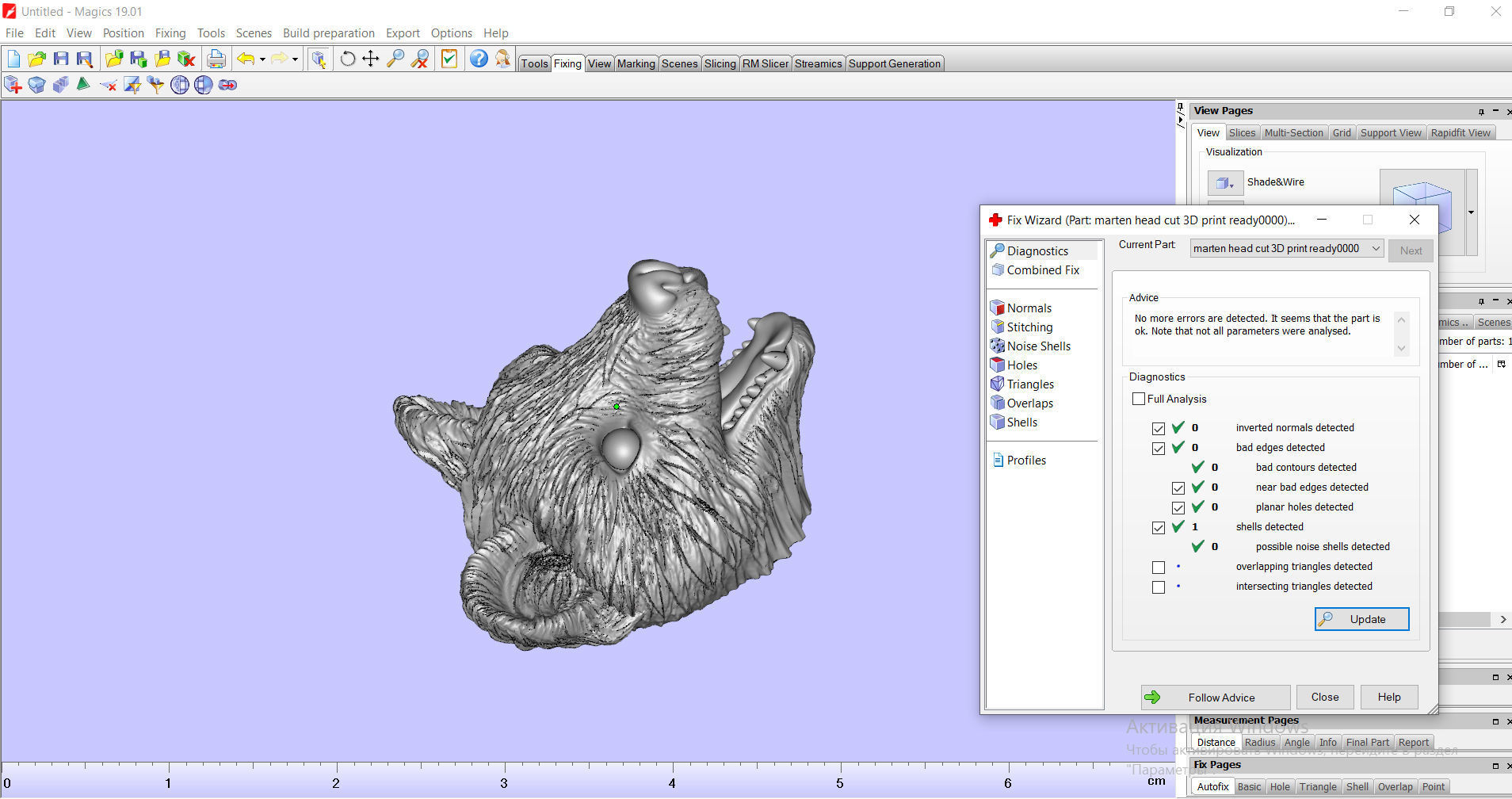Click the Advice text scroll-down arrow
The width and height of the screenshot is (1512, 799).
click(1401, 348)
